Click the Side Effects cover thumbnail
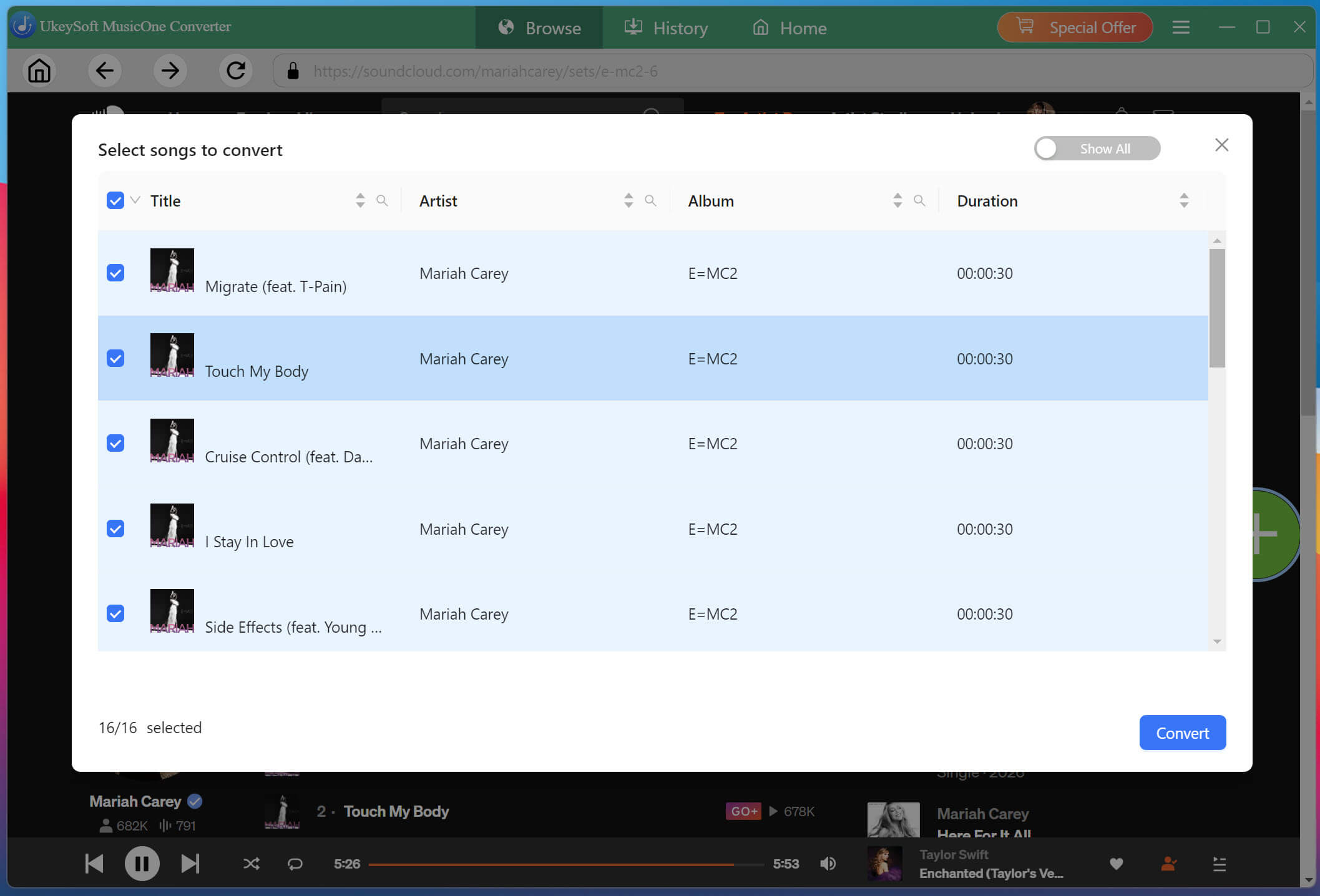 pos(172,611)
